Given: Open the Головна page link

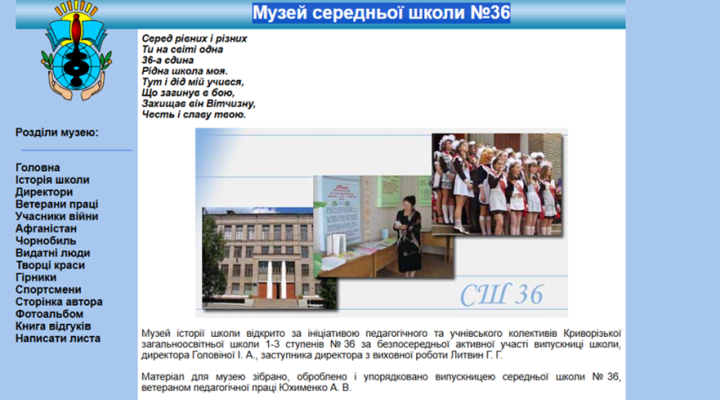Looking at the screenshot, I should pos(38,167).
